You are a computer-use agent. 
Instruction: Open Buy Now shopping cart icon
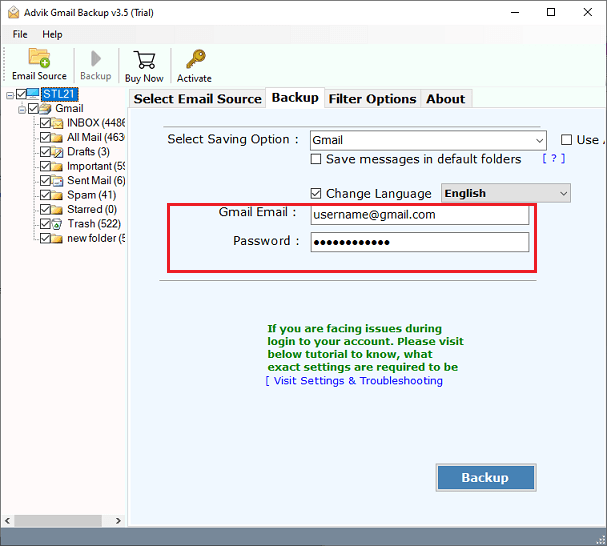coord(144,60)
